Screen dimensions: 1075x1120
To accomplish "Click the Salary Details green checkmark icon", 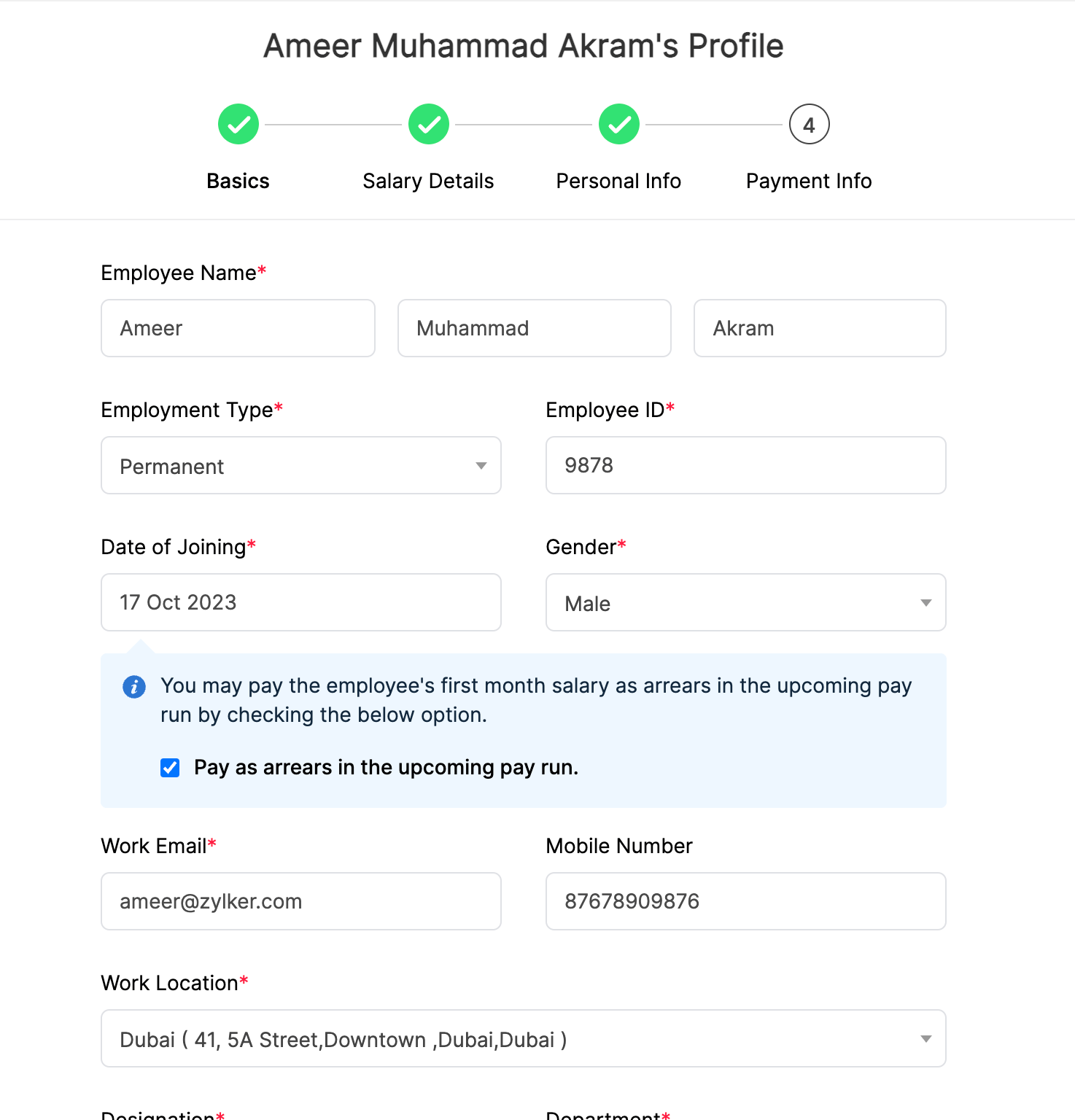I will (x=429, y=125).
